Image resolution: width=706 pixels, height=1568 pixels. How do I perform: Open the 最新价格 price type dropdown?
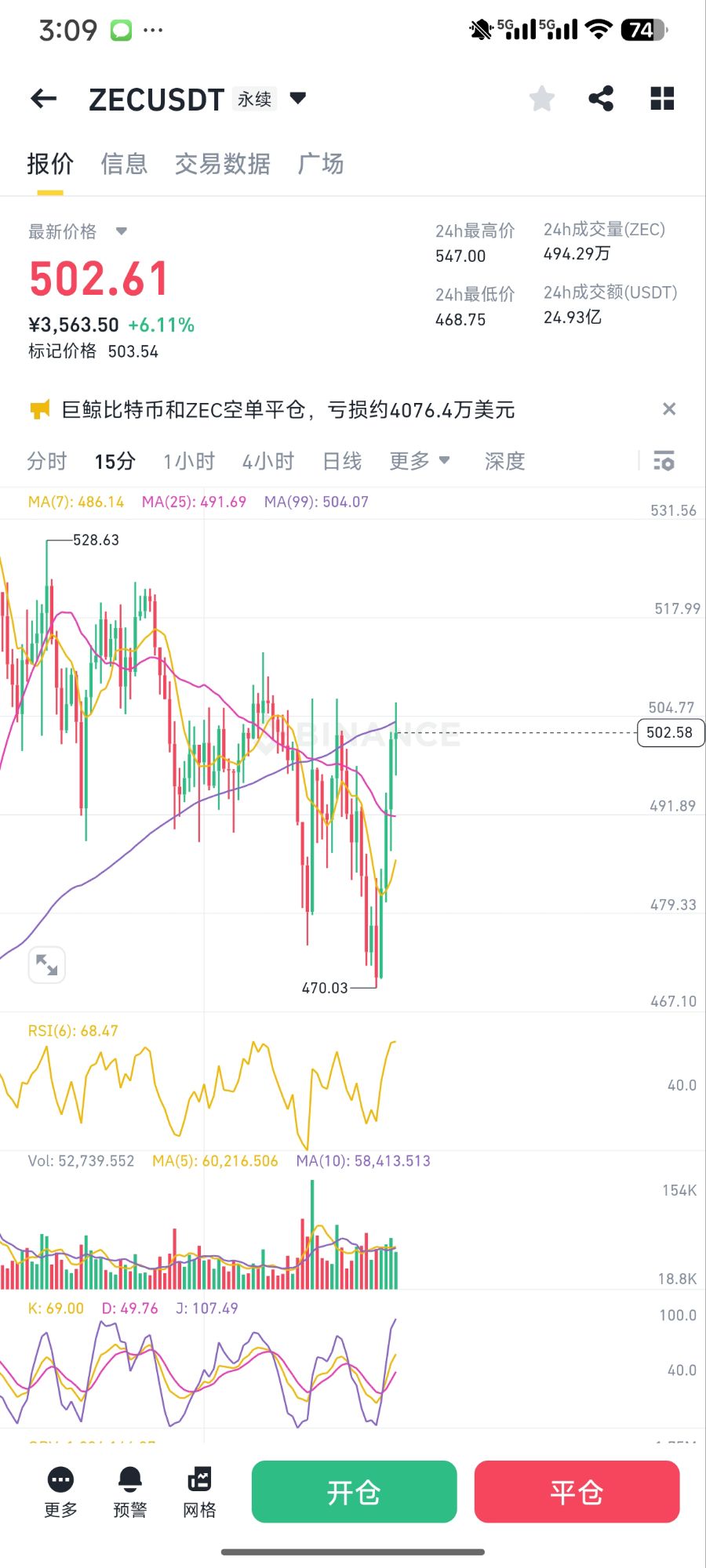tap(121, 231)
